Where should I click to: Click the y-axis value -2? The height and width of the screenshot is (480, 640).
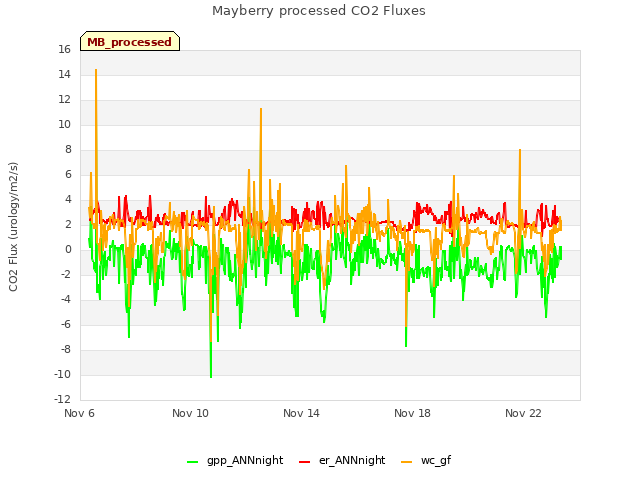click(66, 274)
